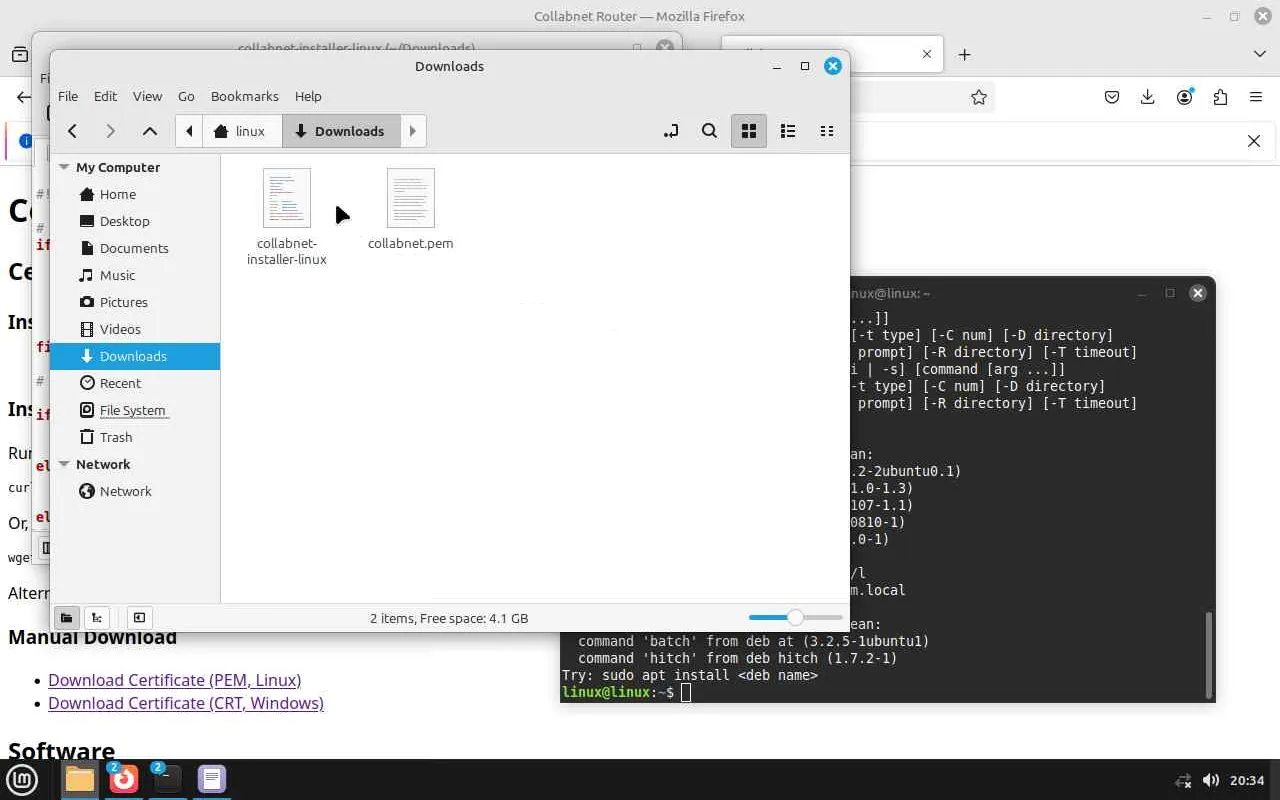The width and height of the screenshot is (1280, 800).
Task: Dismiss the Firefox notification bar
Action: pyautogui.click(x=1254, y=141)
